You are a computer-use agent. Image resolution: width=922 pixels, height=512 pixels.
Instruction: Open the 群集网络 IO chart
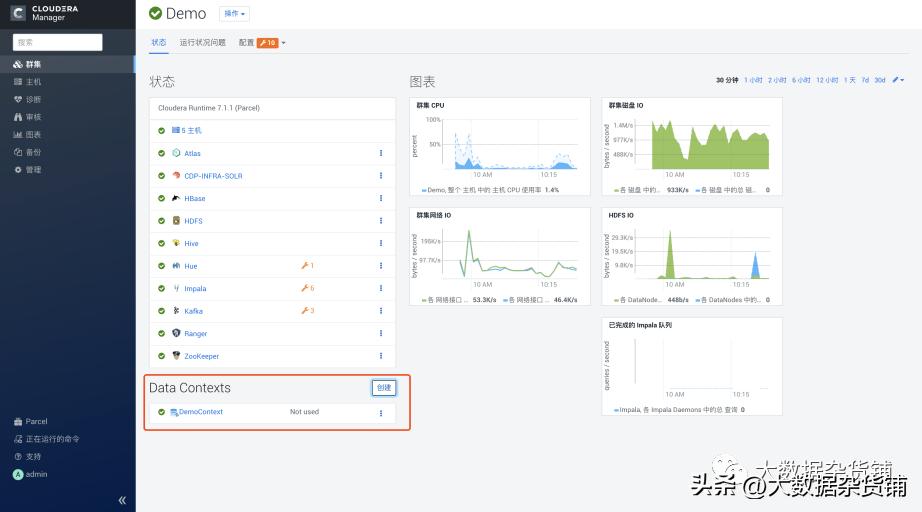(x=500, y=256)
